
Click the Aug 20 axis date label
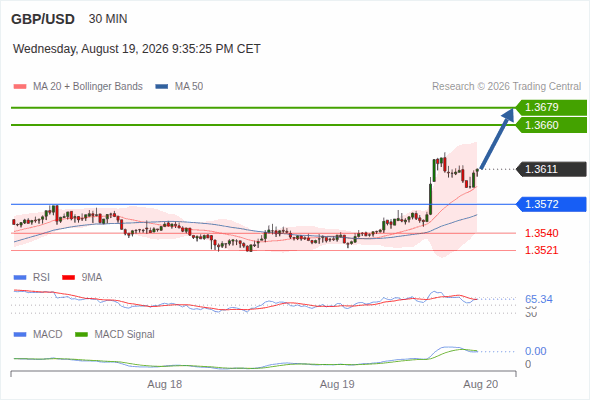pyautogui.click(x=481, y=385)
